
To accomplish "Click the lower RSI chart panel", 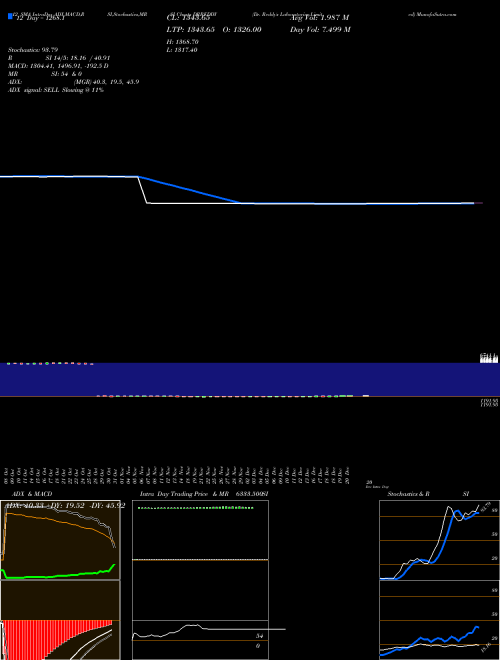I will coord(439,620).
